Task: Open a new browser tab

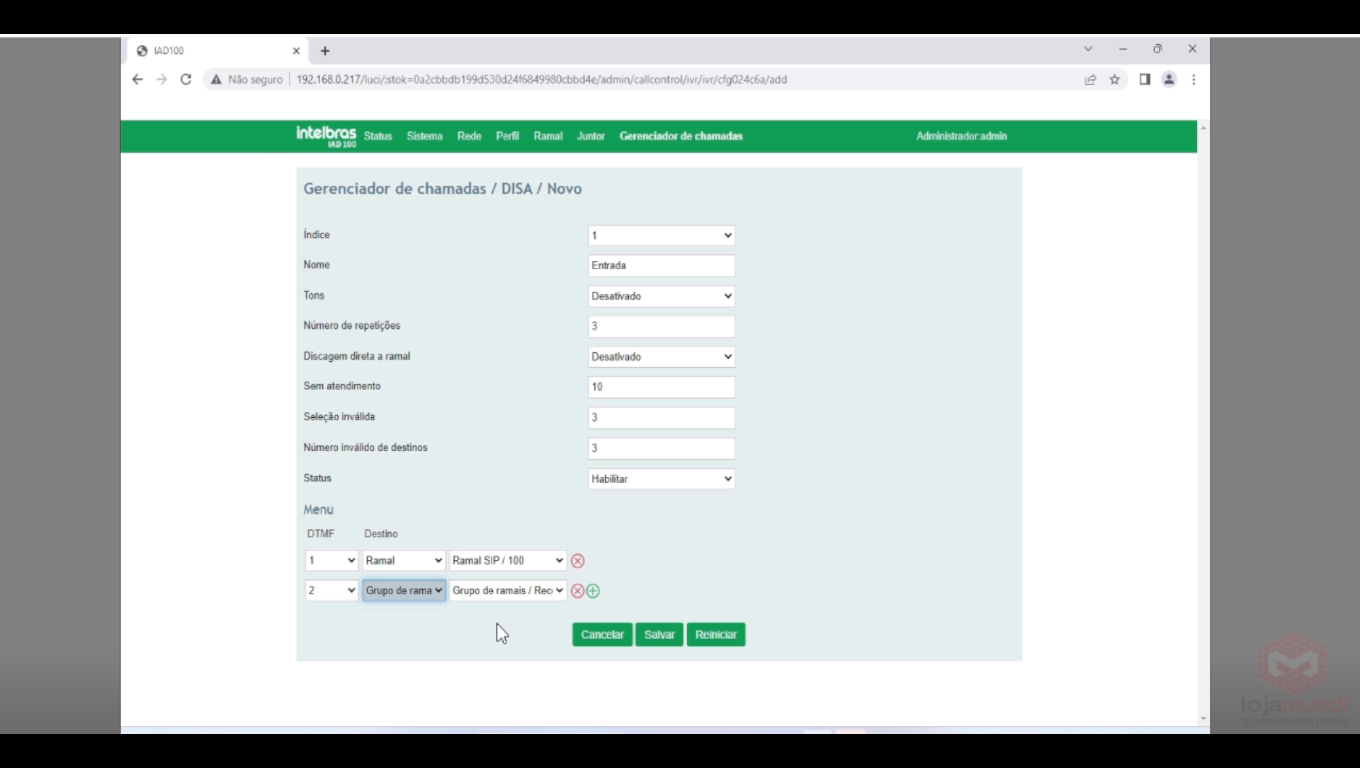Action: tap(325, 51)
